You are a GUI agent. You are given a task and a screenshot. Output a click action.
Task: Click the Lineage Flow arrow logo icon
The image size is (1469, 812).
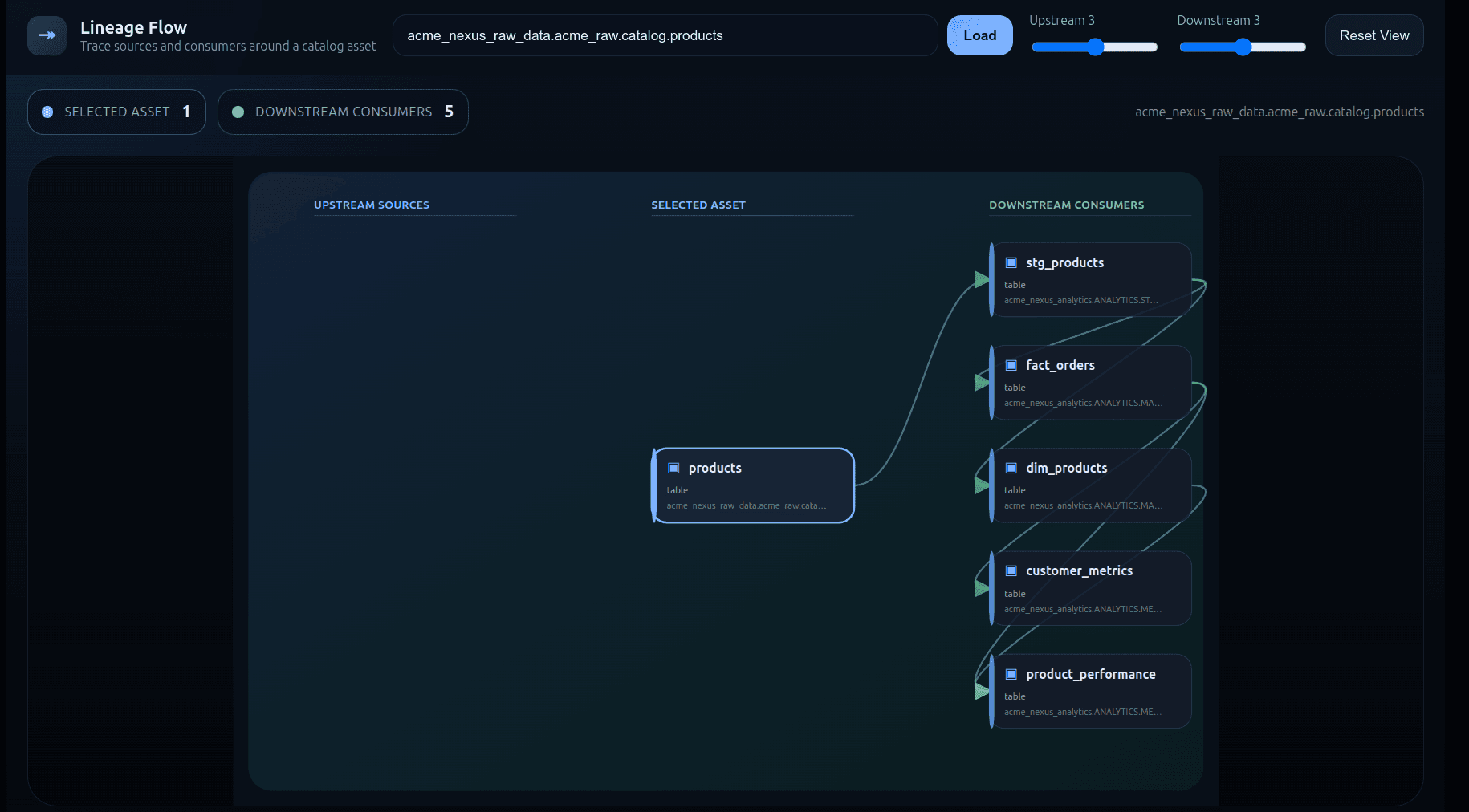47,35
